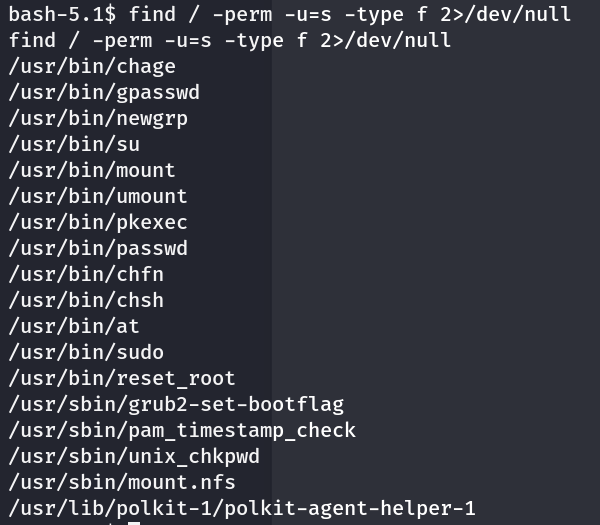The image size is (600, 525).
Task: Click on the /usr/bin/chfn path
Action: (86, 274)
